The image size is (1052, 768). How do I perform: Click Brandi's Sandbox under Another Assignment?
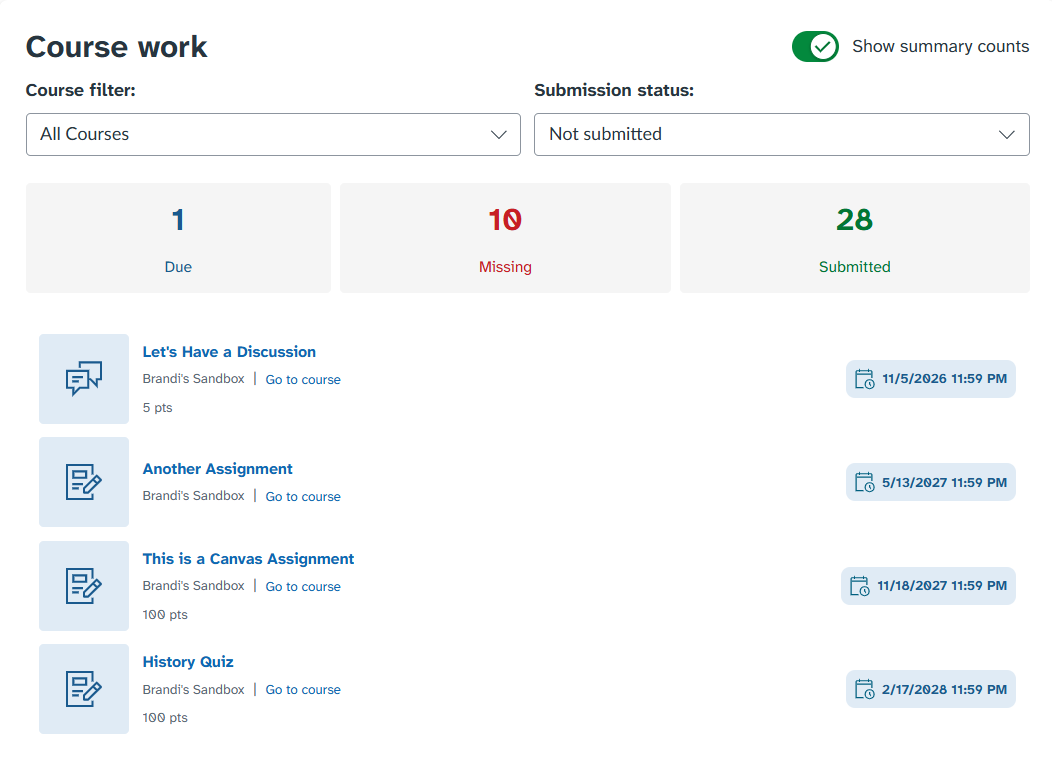click(193, 496)
